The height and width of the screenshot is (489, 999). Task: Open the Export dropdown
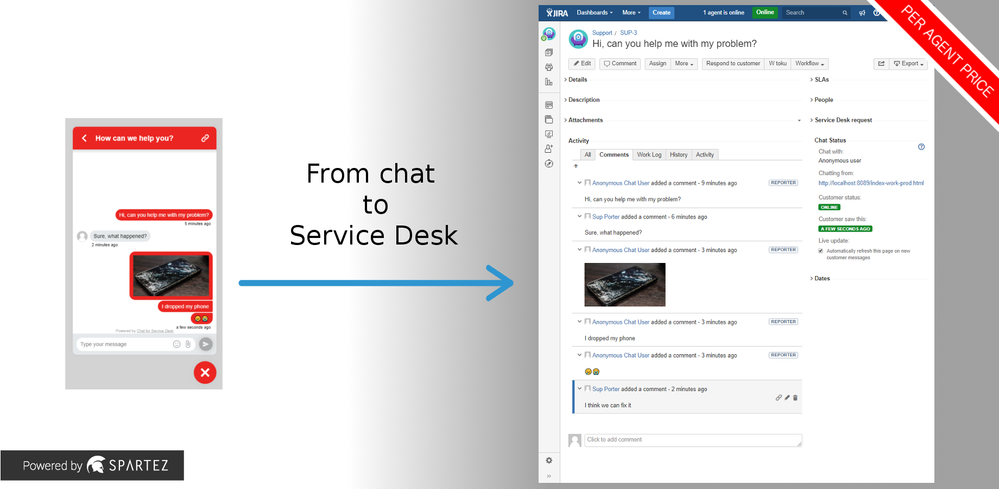(909, 64)
